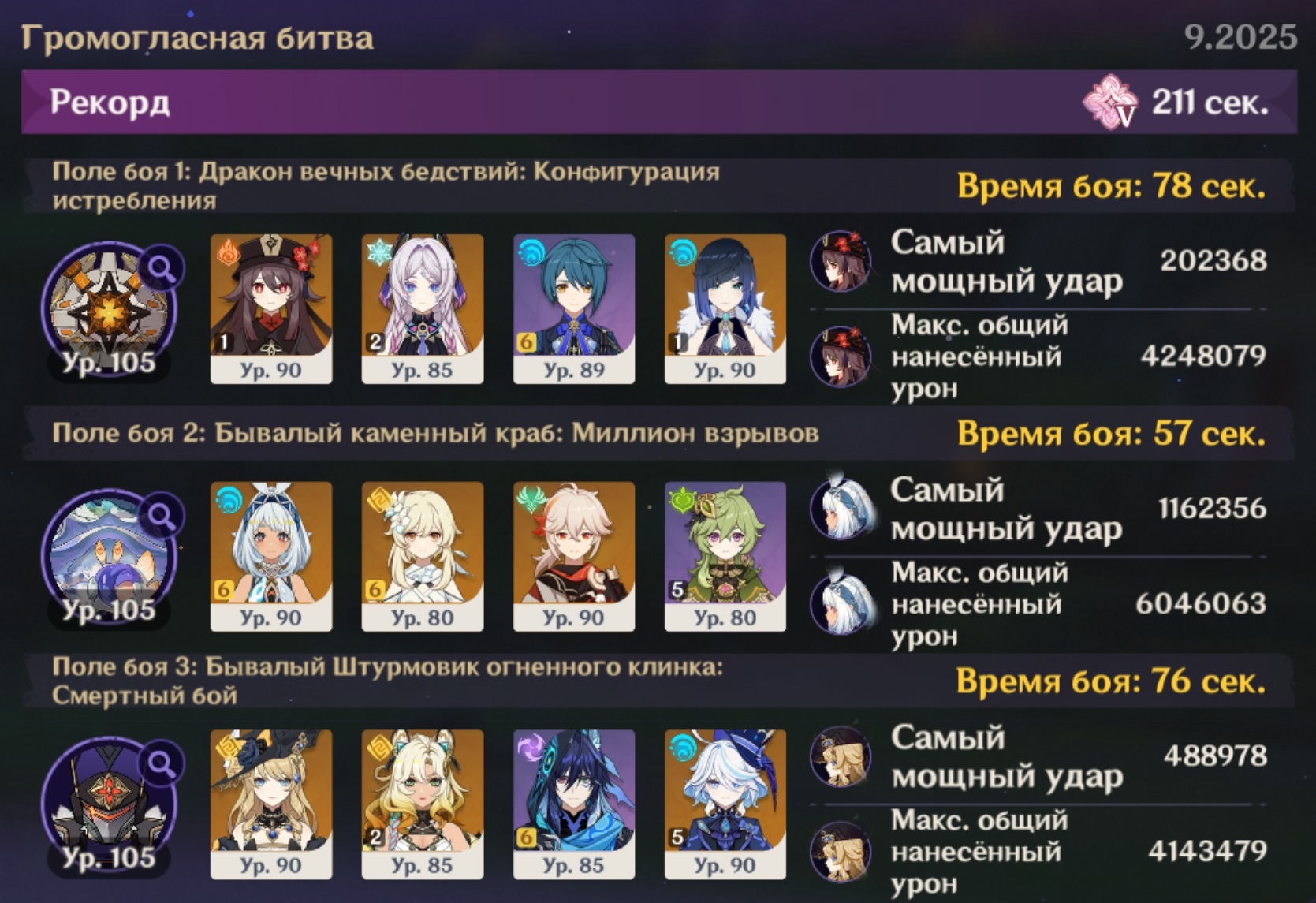Choose Kazuha's anemo portrait at Ур. 90
Screen dimensions: 1316x903
click(x=574, y=556)
